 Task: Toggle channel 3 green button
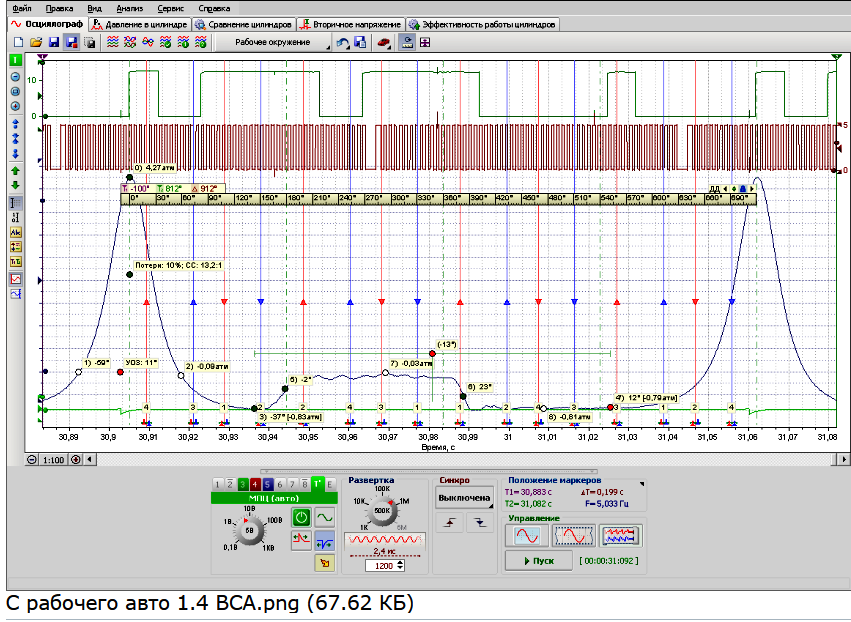242,484
